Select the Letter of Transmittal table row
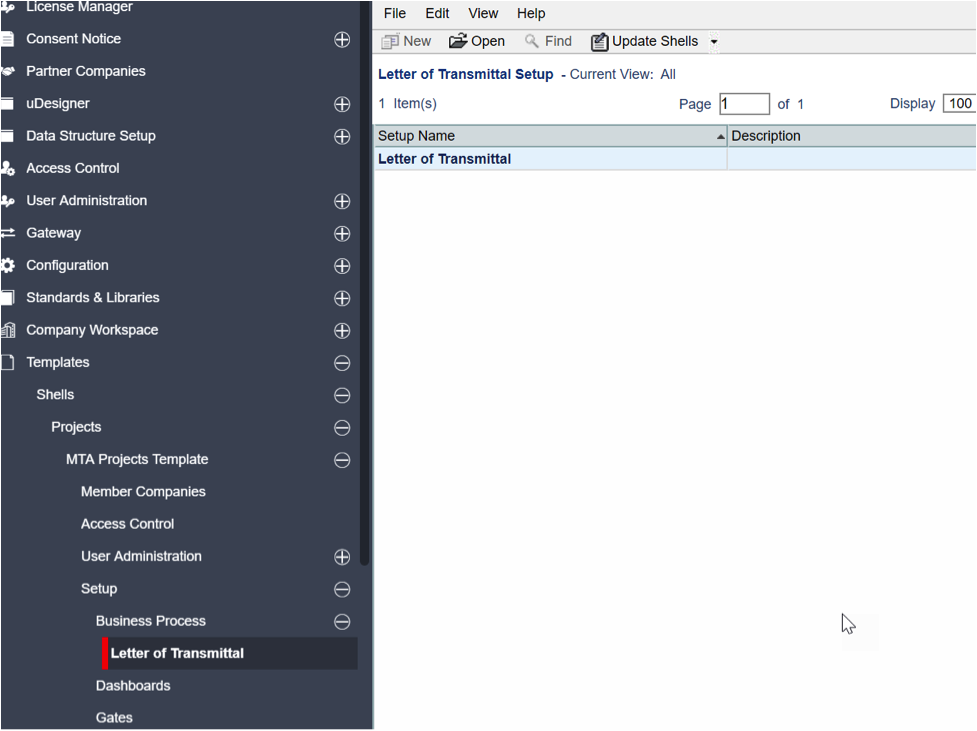977x731 pixels. 675,160
